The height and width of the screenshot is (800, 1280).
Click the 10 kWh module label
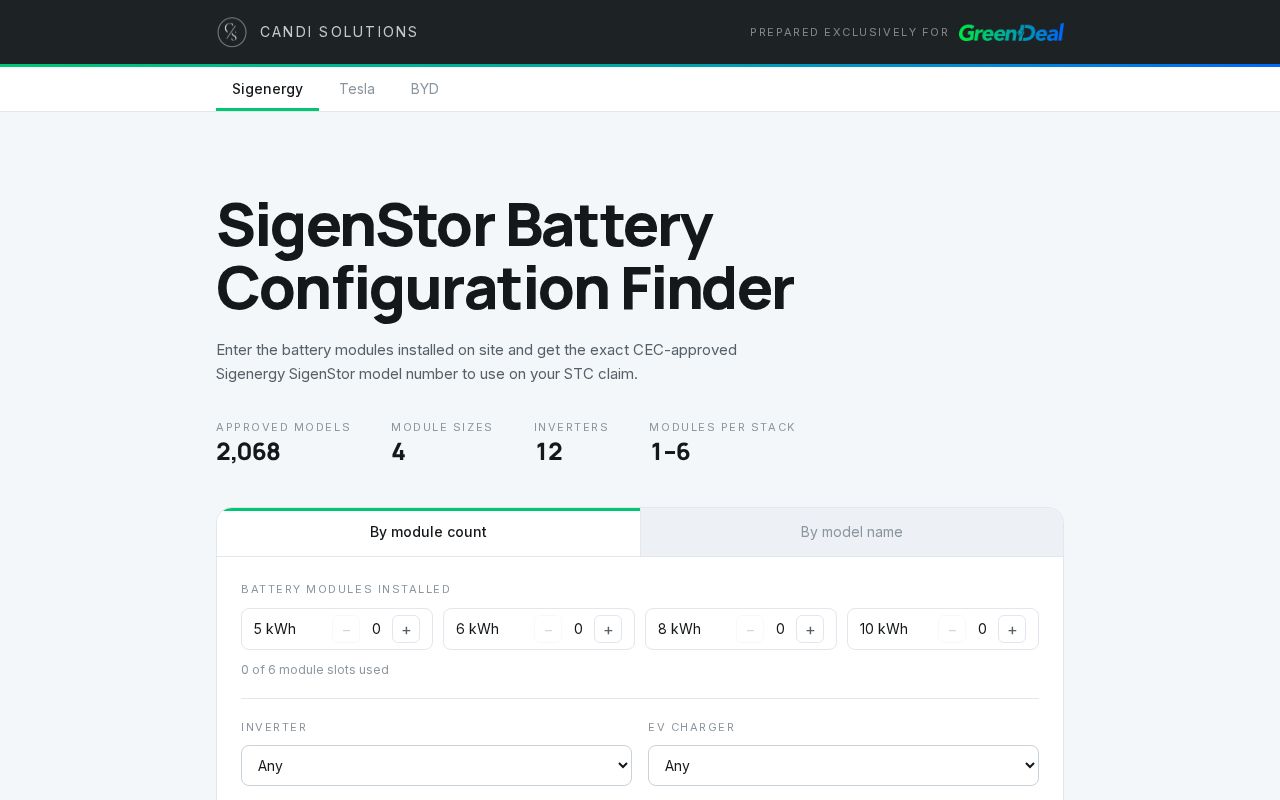point(884,629)
